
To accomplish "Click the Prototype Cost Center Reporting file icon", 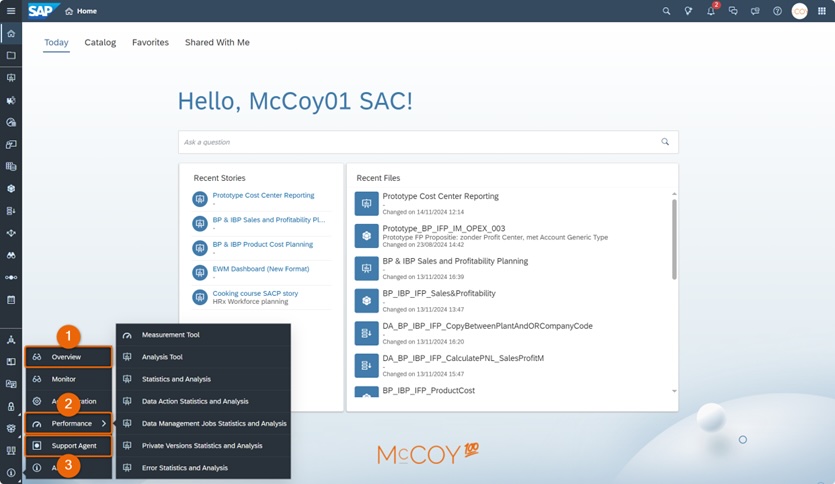I will pos(366,203).
